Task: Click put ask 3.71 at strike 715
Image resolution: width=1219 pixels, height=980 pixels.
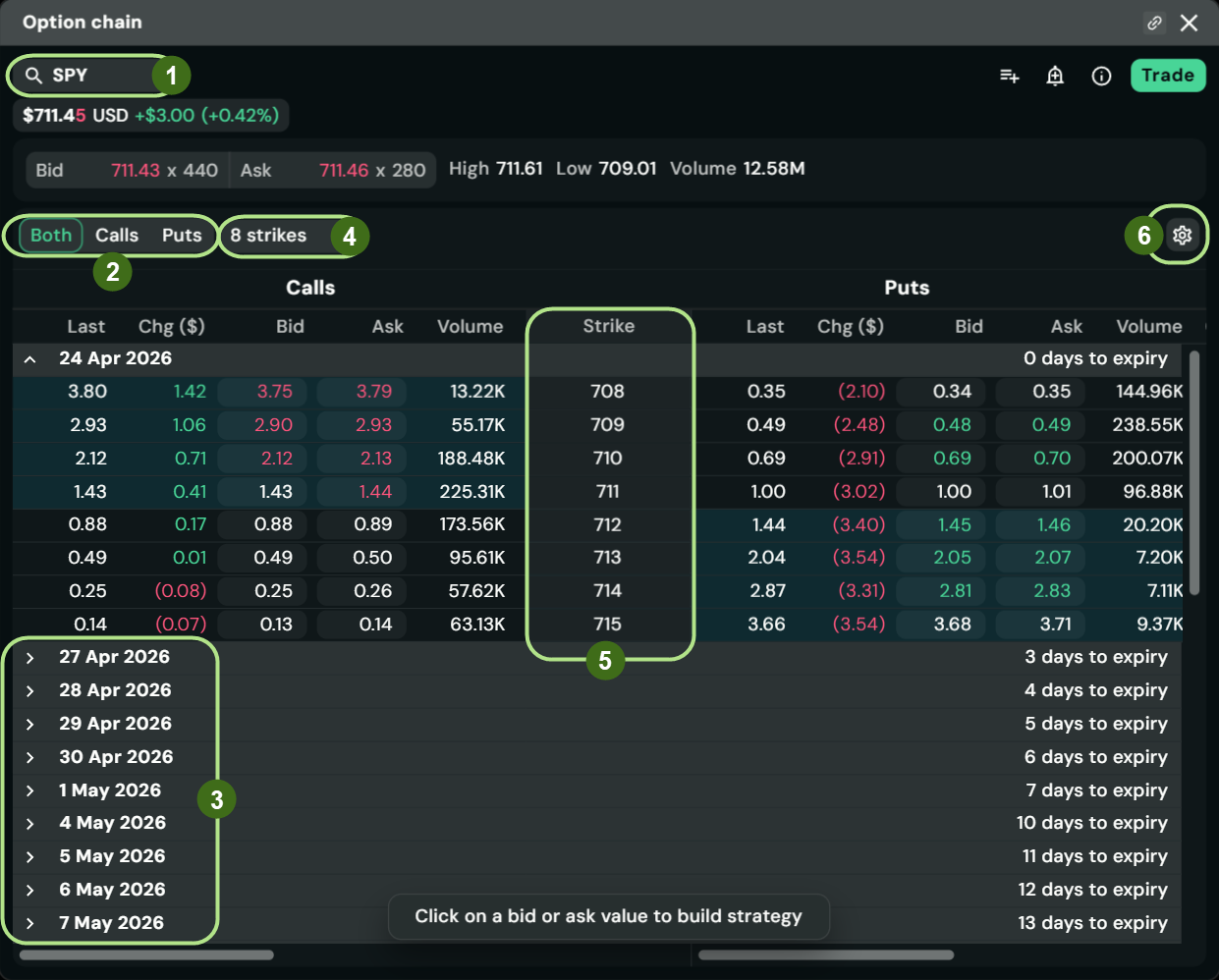Action: [x=1040, y=625]
